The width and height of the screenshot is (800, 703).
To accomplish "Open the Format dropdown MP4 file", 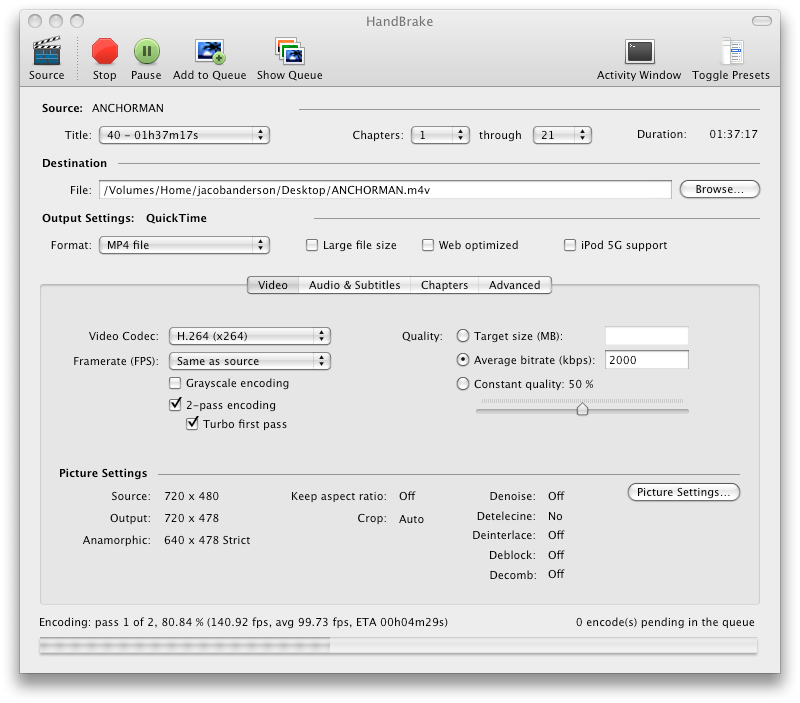I will [x=184, y=245].
